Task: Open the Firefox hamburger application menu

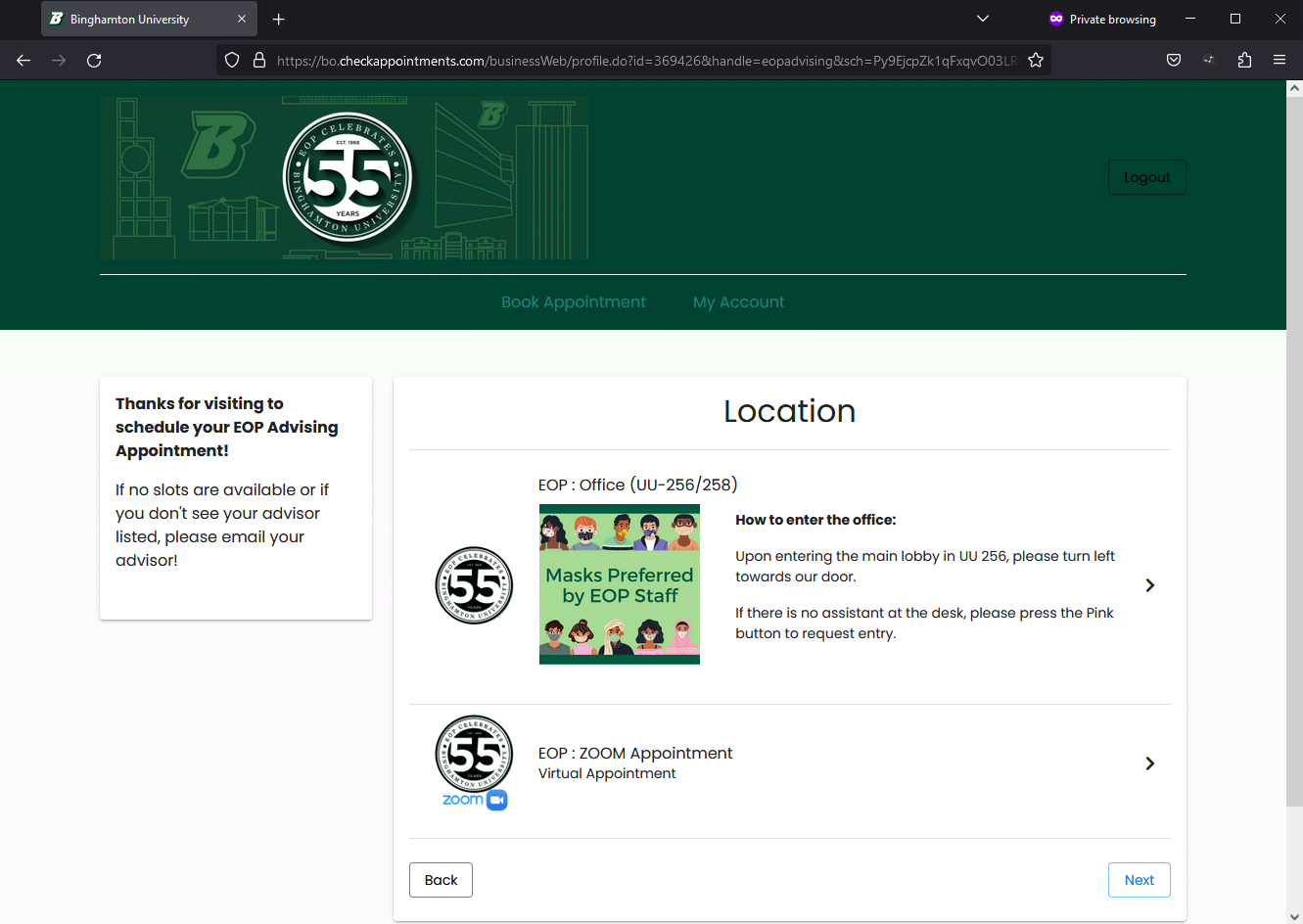Action: tap(1279, 61)
